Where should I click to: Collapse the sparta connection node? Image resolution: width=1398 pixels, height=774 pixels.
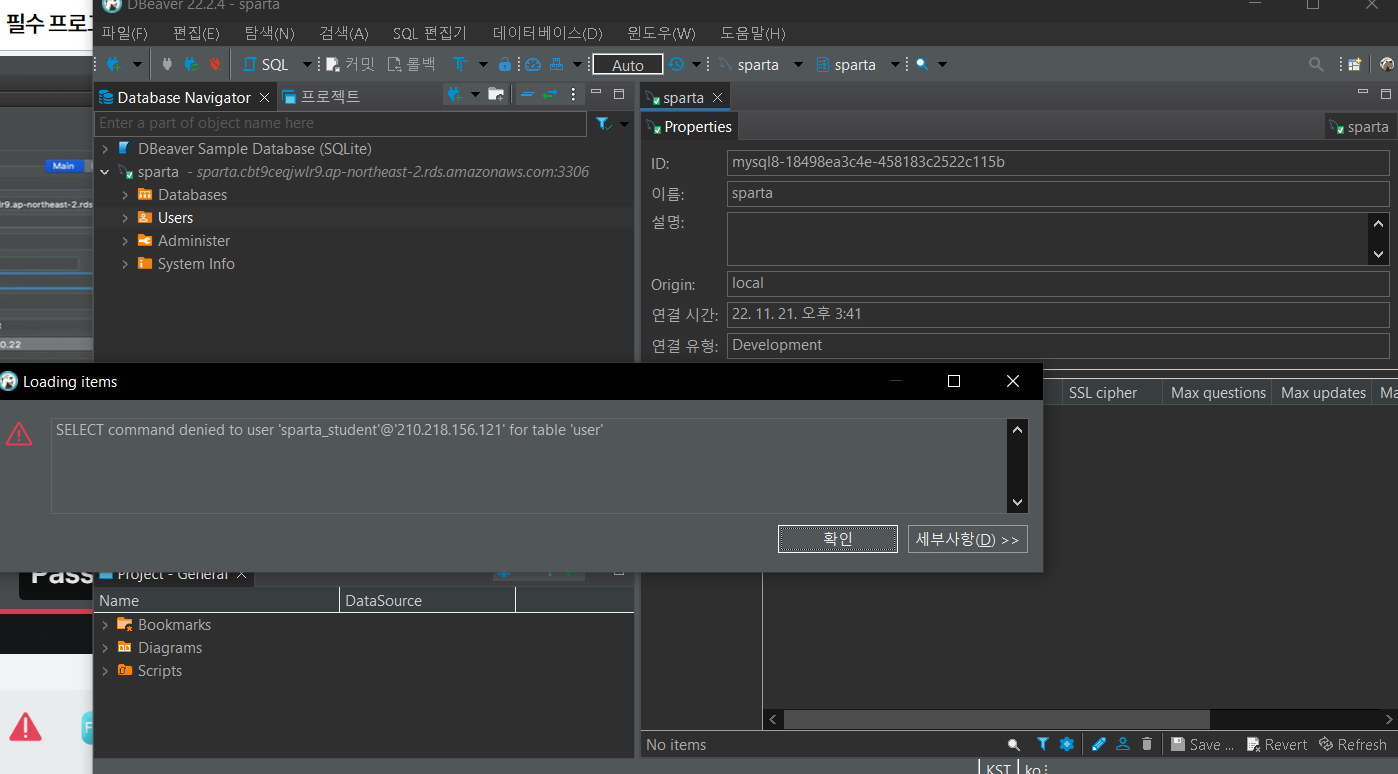click(x=105, y=172)
